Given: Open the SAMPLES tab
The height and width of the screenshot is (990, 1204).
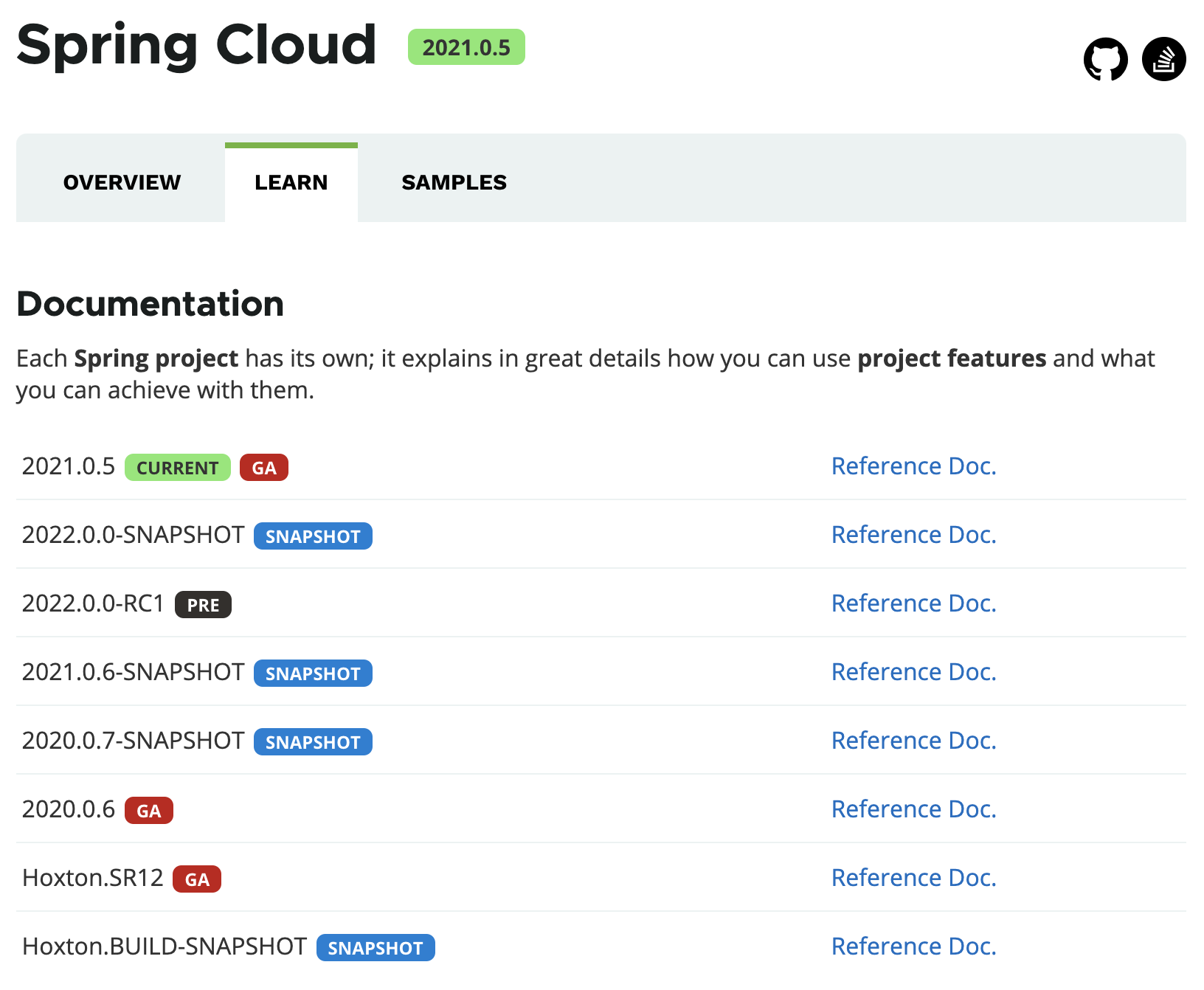Looking at the screenshot, I should tap(454, 182).
